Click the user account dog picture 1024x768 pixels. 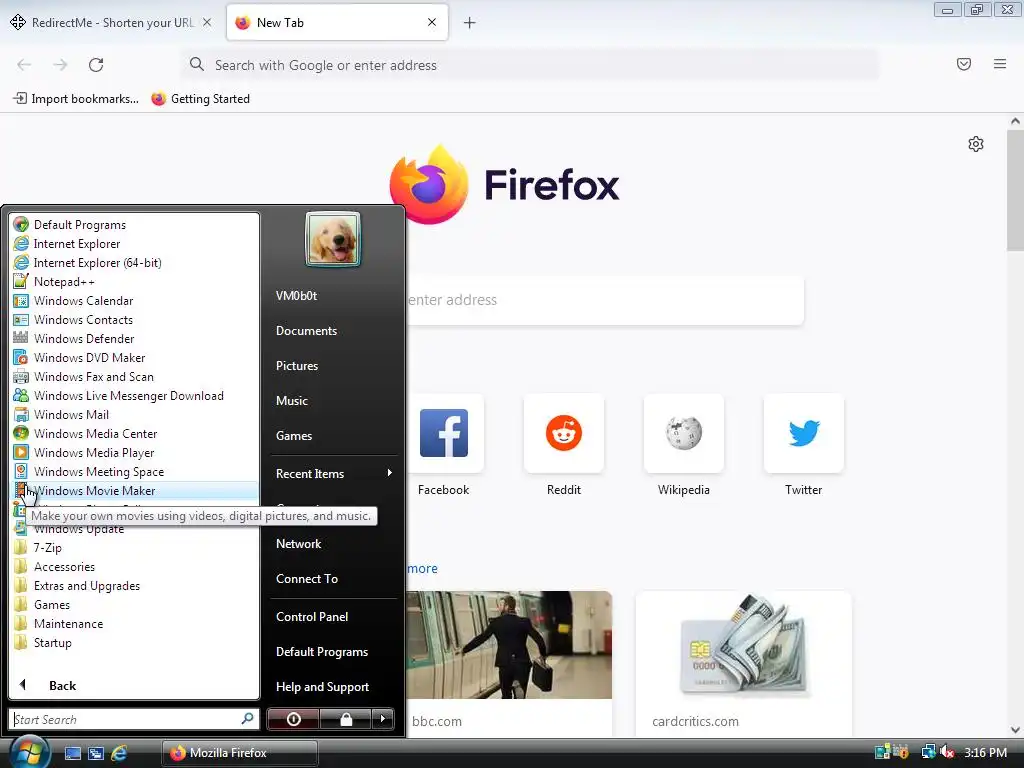click(332, 239)
